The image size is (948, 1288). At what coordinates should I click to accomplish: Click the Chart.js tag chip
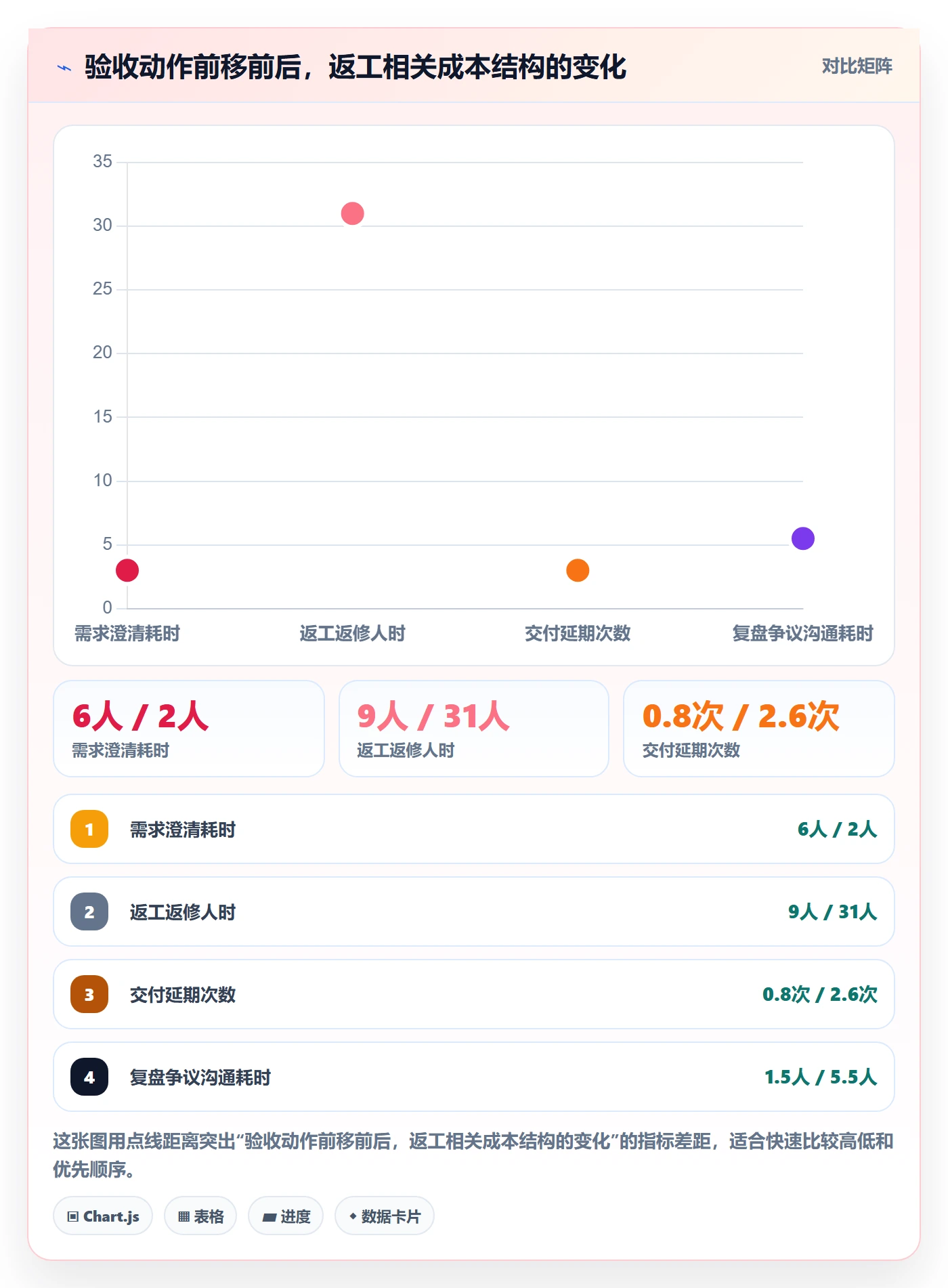tap(103, 1216)
